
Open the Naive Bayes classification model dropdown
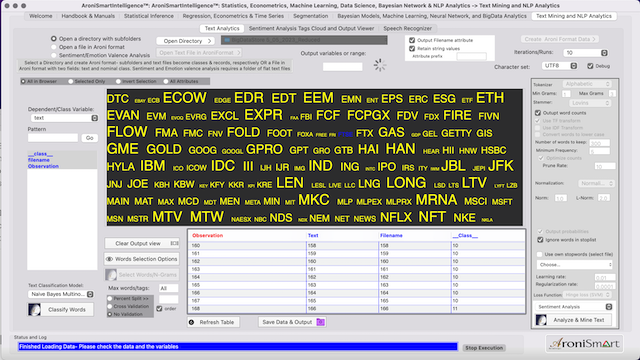click(x=61, y=294)
